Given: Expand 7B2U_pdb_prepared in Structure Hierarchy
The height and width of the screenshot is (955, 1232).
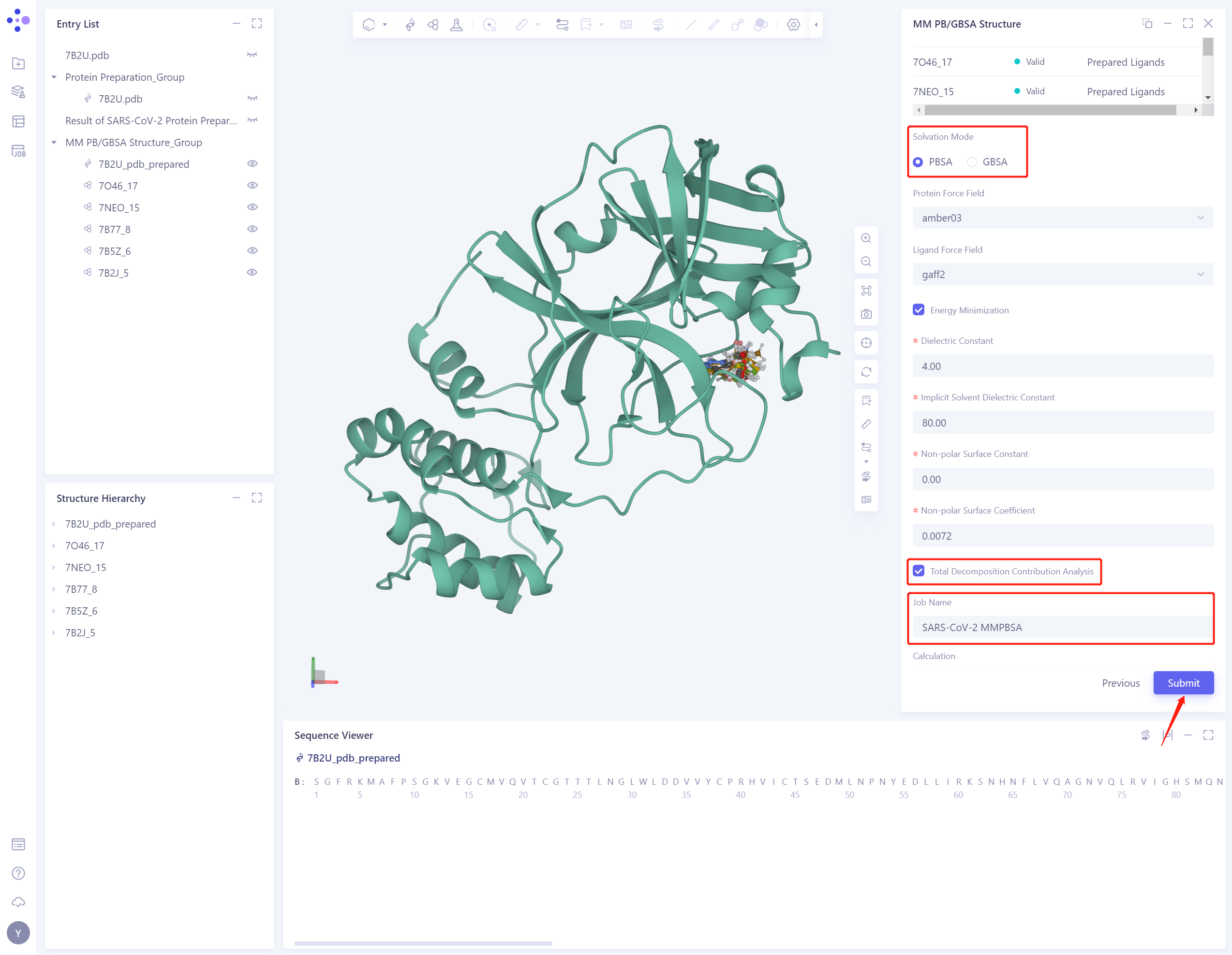Looking at the screenshot, I should [54, 524].
